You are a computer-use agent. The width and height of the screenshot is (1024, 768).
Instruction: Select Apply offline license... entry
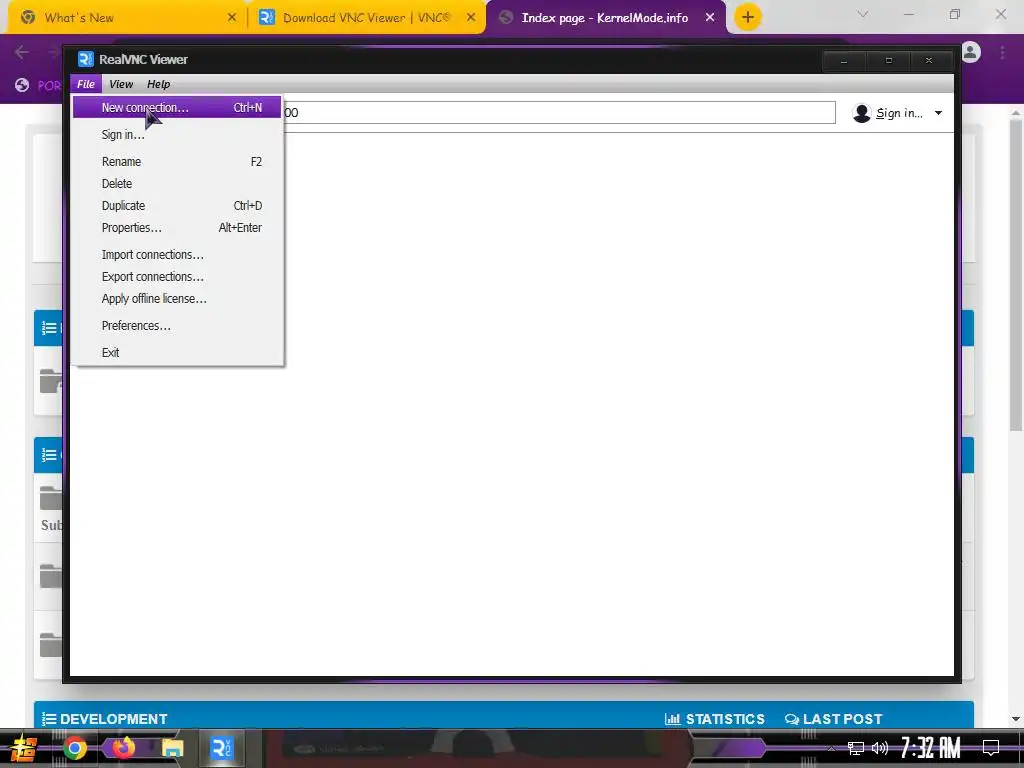click(177, 298)
